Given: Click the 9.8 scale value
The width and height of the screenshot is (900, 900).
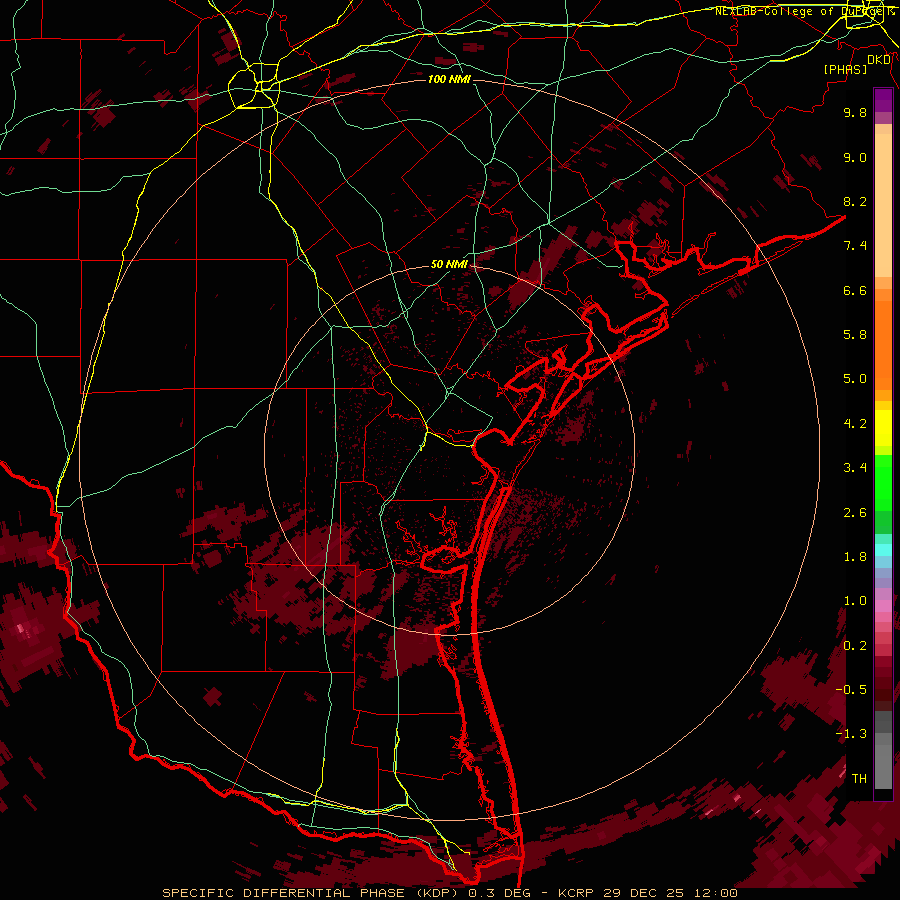Looking at the screenshot, I should tap(855, 112).
